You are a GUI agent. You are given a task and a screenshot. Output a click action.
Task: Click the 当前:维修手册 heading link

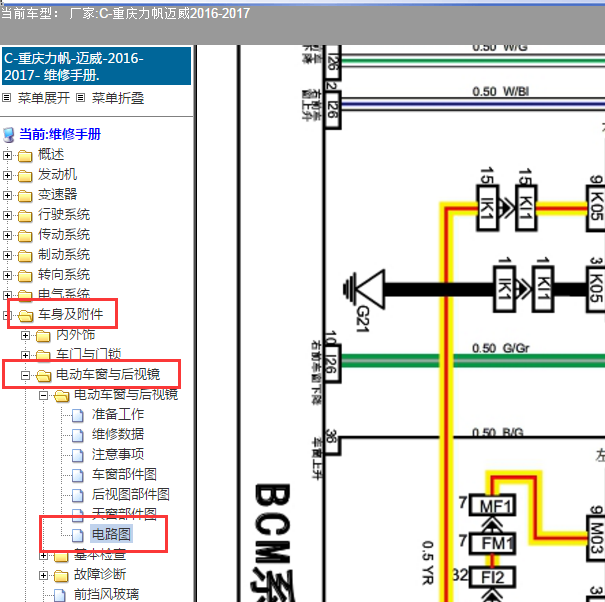[60, 134]
